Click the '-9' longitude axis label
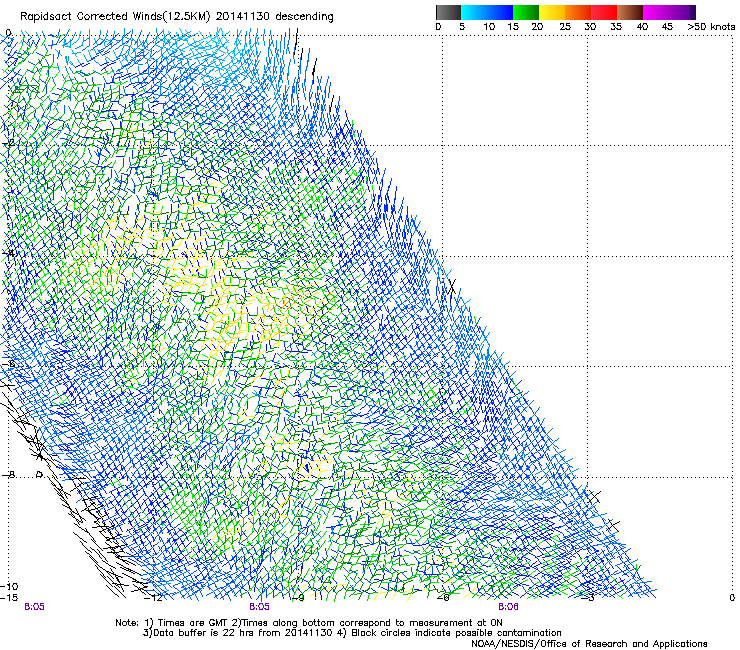Viewport: 740px width, 650px height. 298,598
